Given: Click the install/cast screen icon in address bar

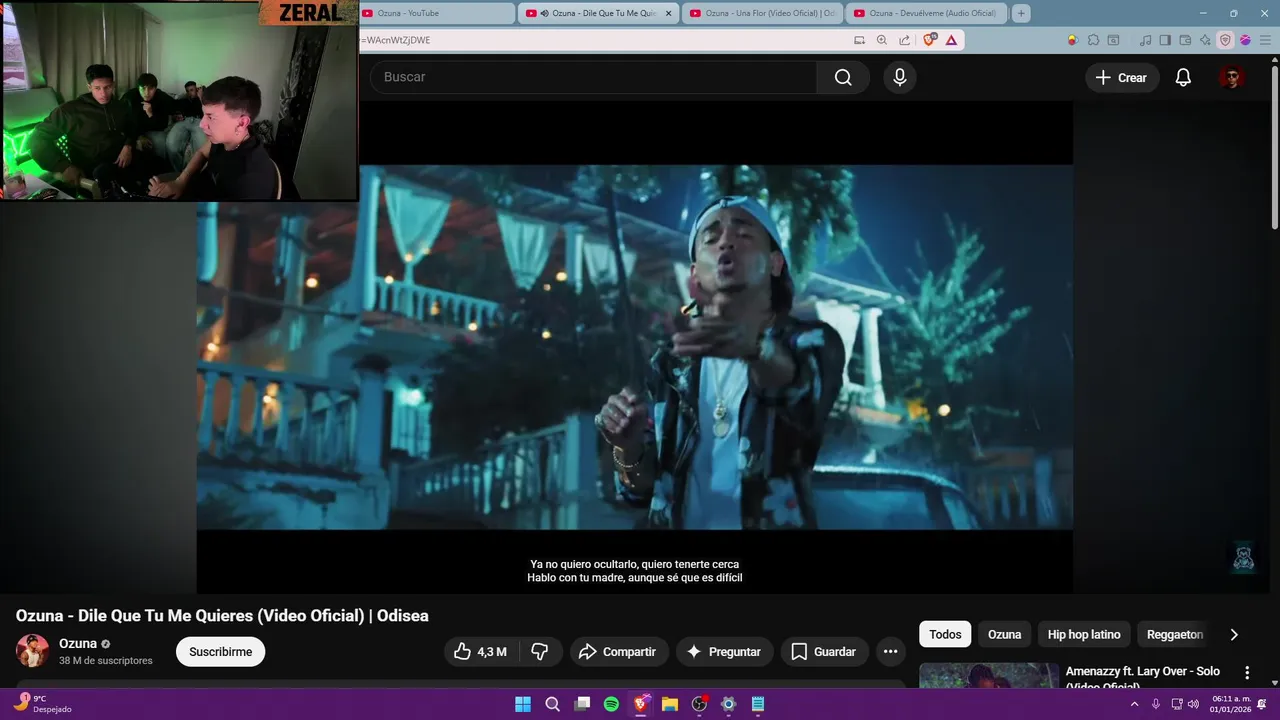Looking at the screenshot, I should (x=859, y=40).
